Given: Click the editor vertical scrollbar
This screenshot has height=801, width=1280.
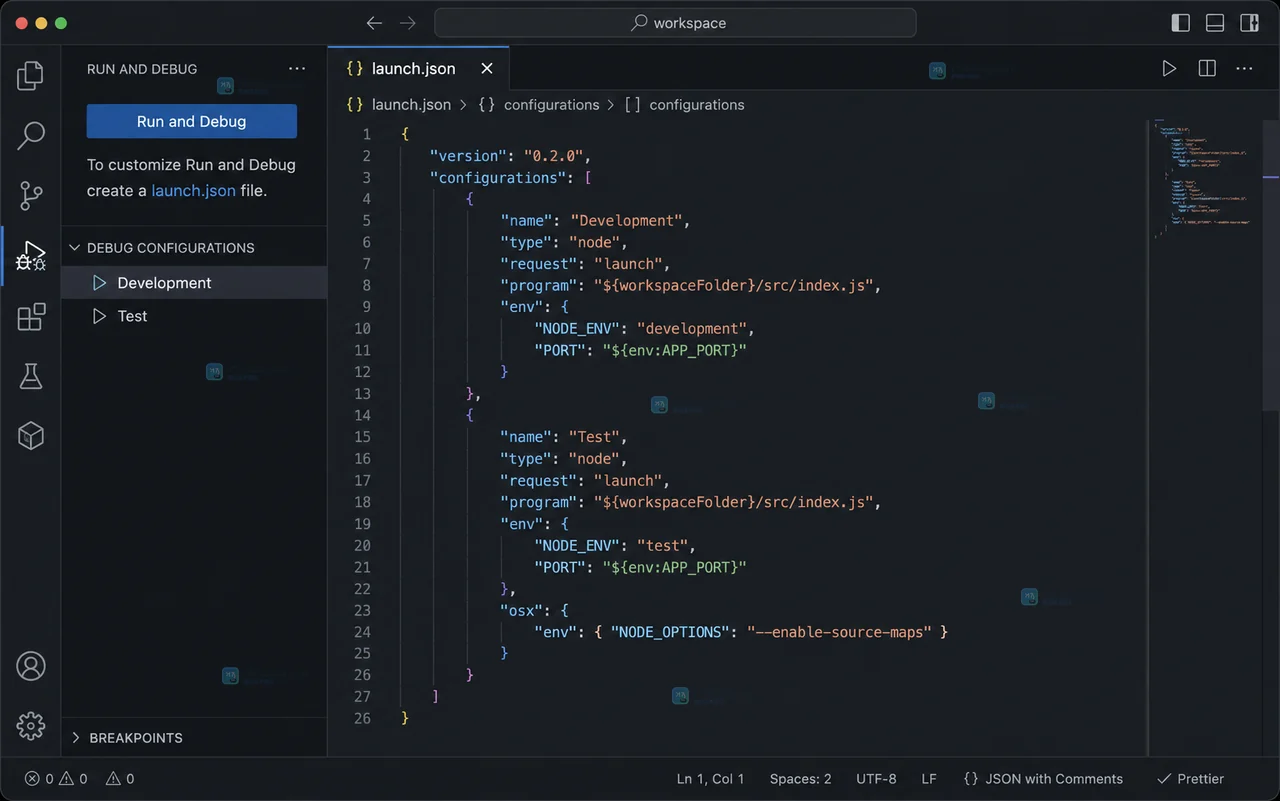Looking at the screenshot, I should pos(1272,265).
